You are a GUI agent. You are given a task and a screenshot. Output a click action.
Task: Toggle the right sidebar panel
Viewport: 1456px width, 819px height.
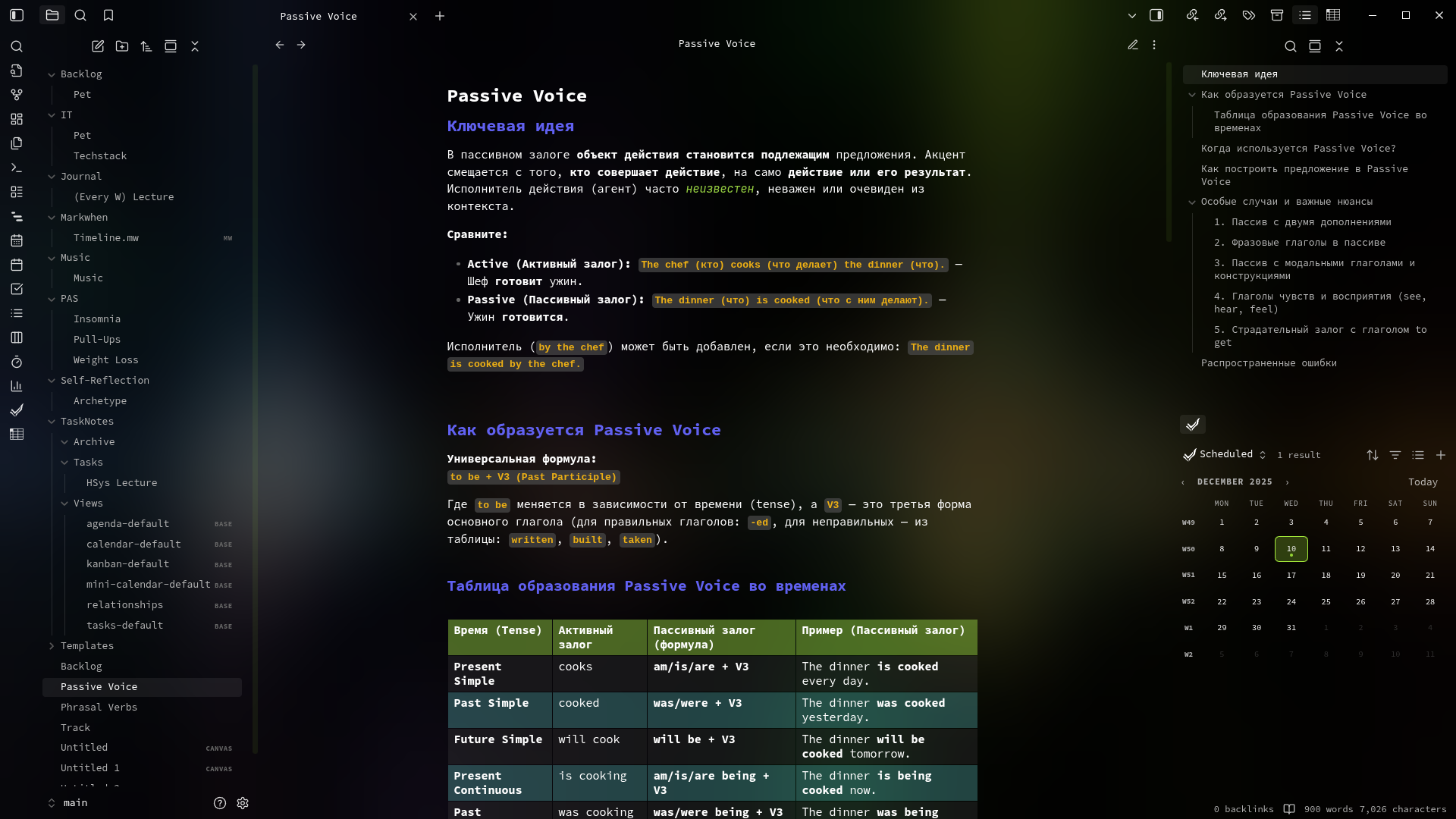coord(1156,15)
